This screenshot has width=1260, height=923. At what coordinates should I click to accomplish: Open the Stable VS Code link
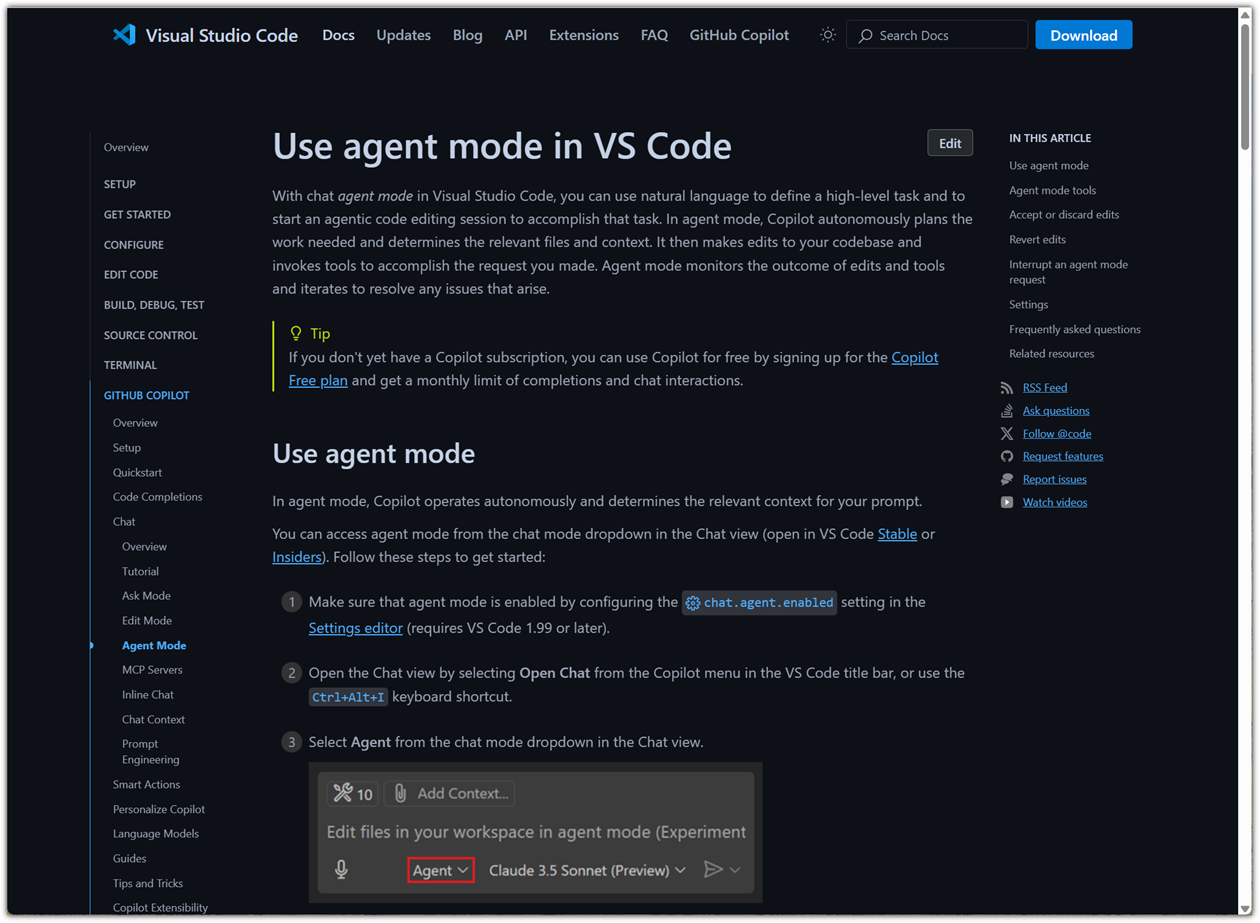[x=897, y=534]
